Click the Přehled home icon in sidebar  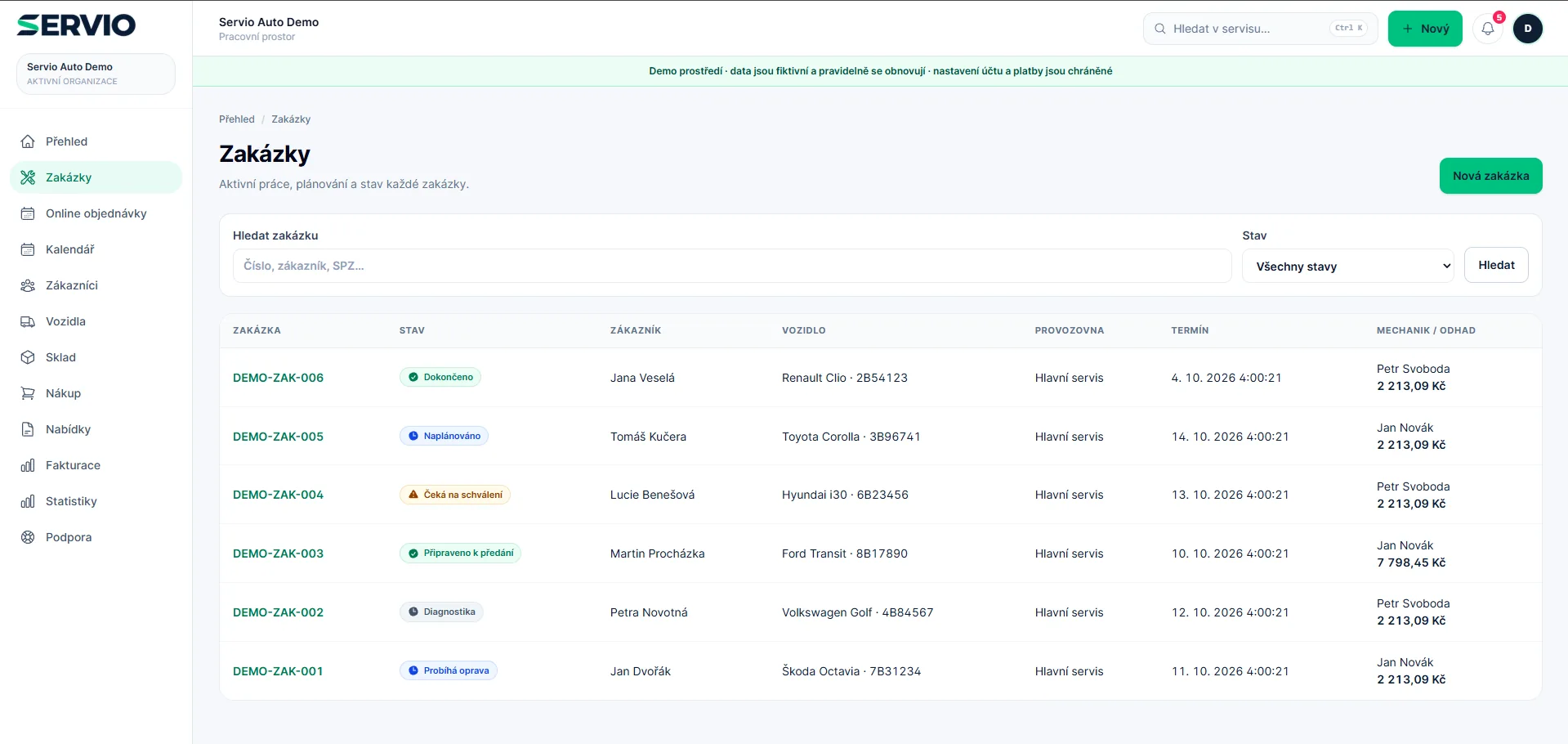coord(28,141)
